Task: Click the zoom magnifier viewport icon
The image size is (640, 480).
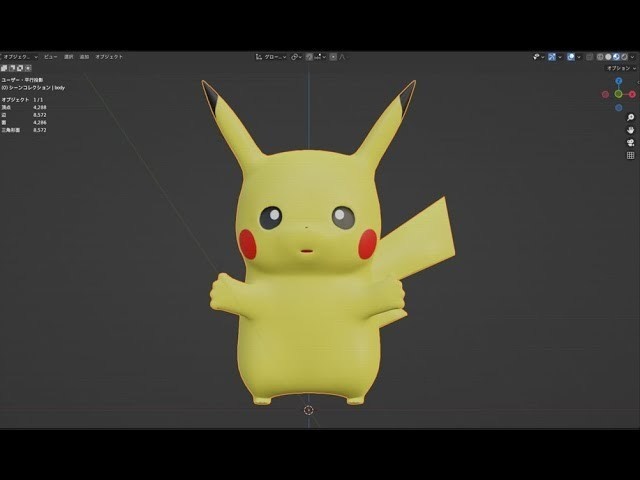Action: [631, 118]
